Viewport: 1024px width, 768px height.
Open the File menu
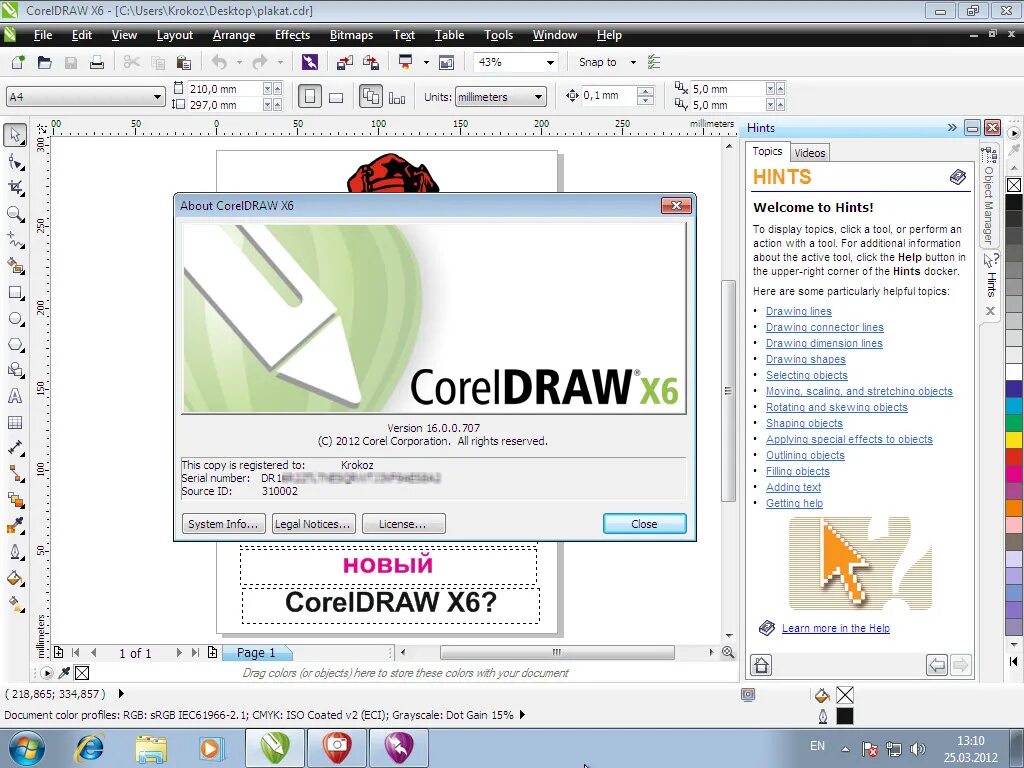click(42, 35)
